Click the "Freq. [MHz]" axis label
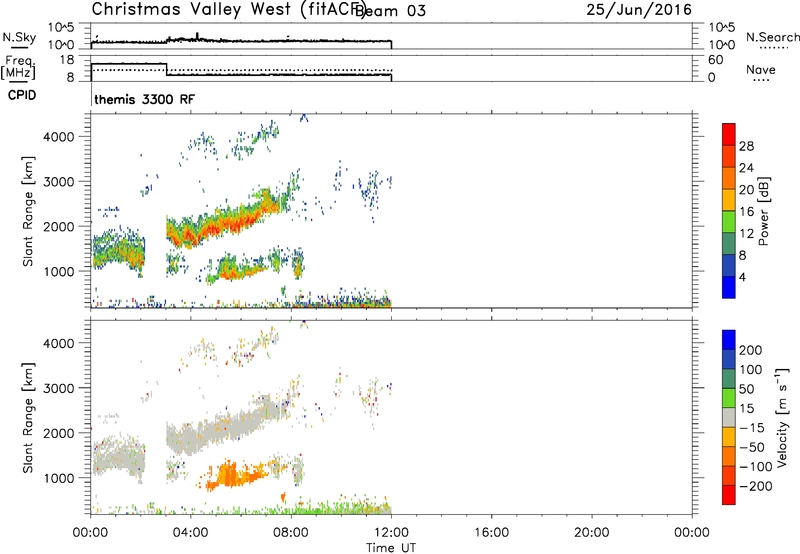800x554 pixels. click(x=18, y=68)
